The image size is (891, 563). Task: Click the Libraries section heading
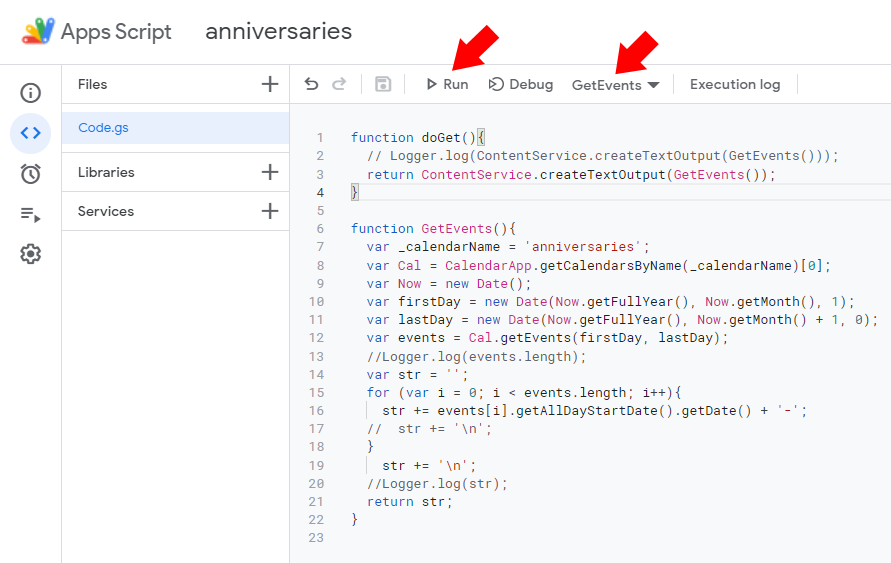pyautogui.click(x=106, y=172)
